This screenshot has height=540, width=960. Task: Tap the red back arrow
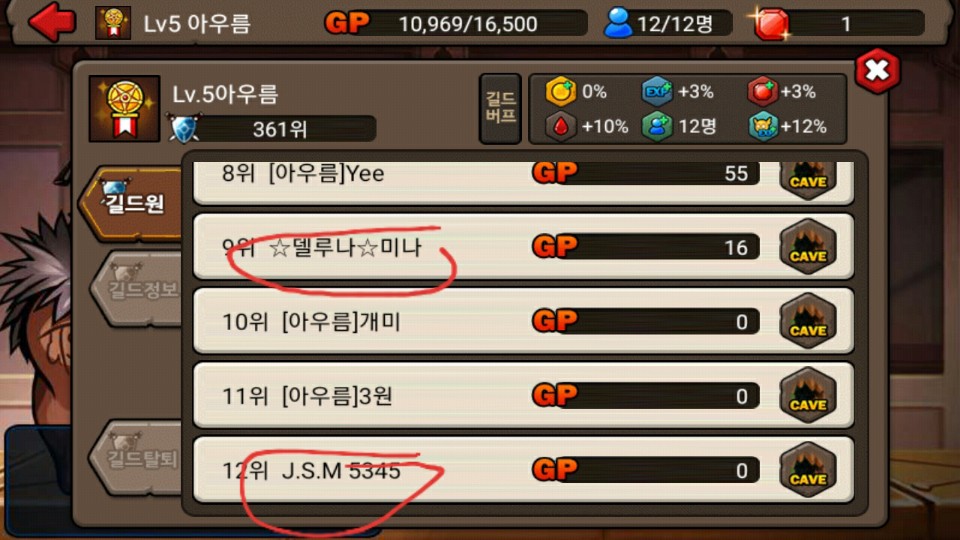[52, 21]
